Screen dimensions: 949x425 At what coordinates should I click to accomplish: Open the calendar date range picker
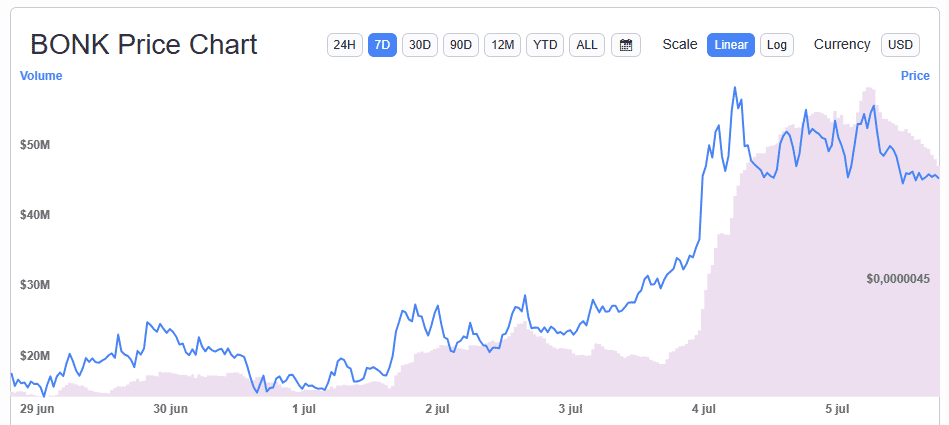(x=626, y=45)
